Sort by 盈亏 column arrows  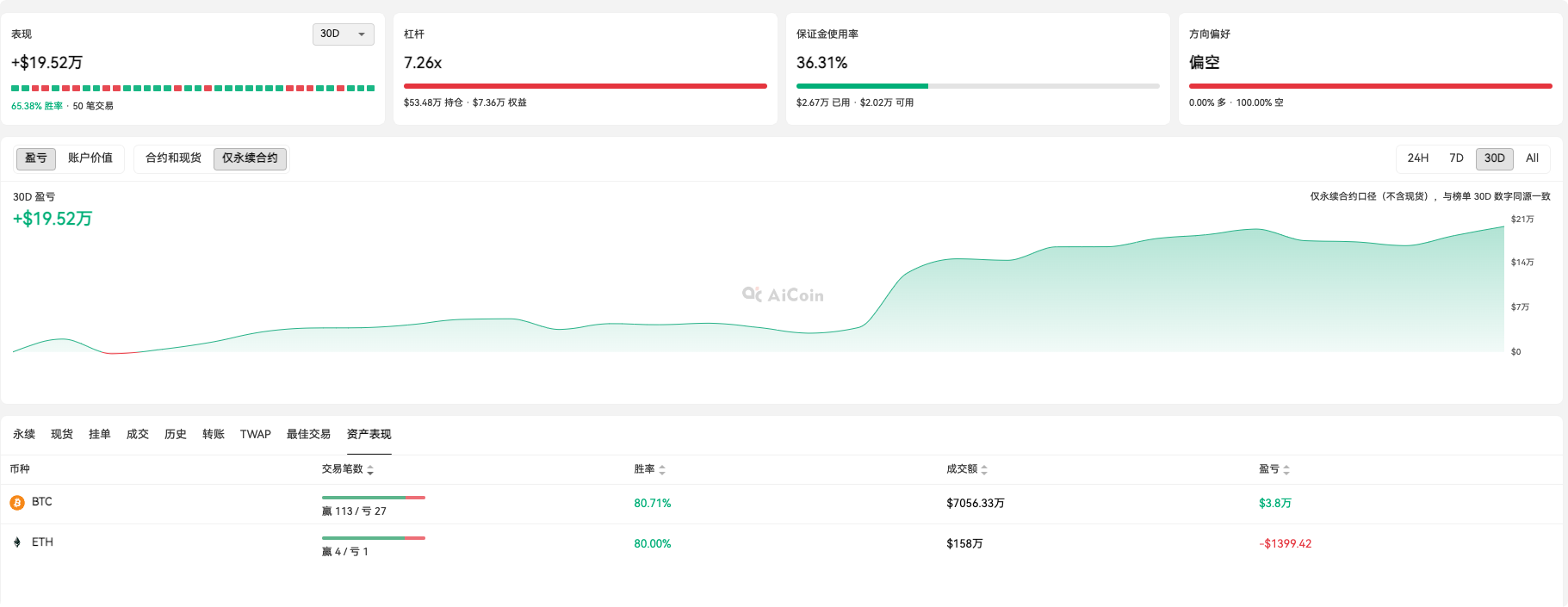coord(1286,469)
